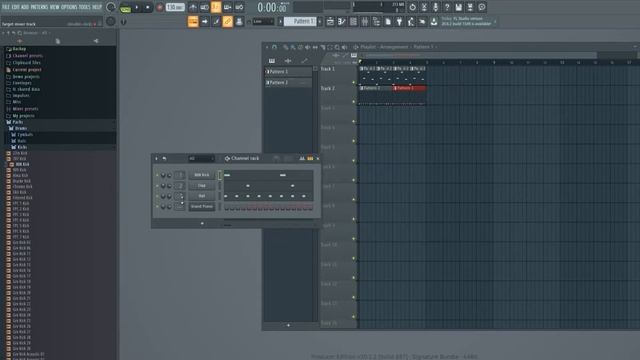Click the Play button in transport

click(137, 7)
